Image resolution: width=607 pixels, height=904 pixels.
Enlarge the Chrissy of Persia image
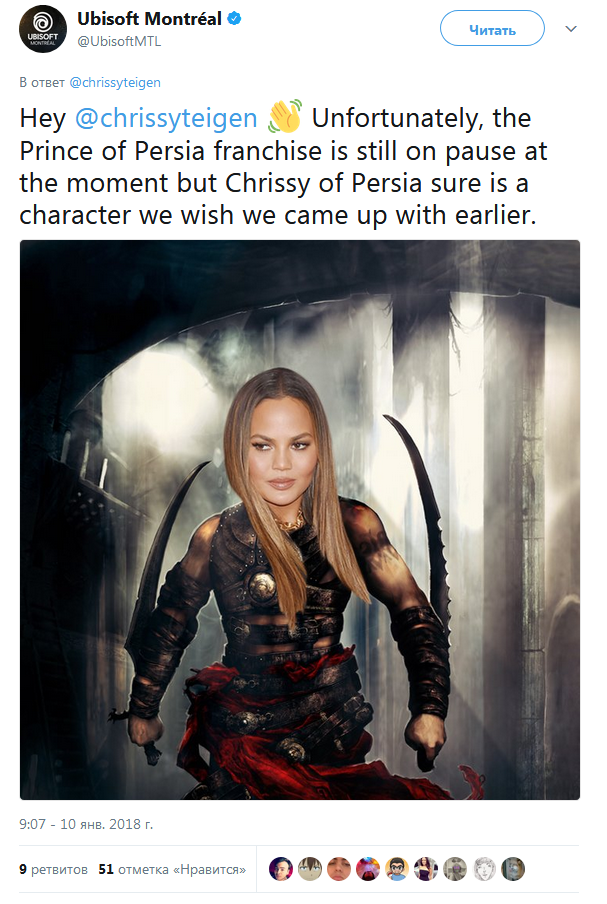point(300,519)
